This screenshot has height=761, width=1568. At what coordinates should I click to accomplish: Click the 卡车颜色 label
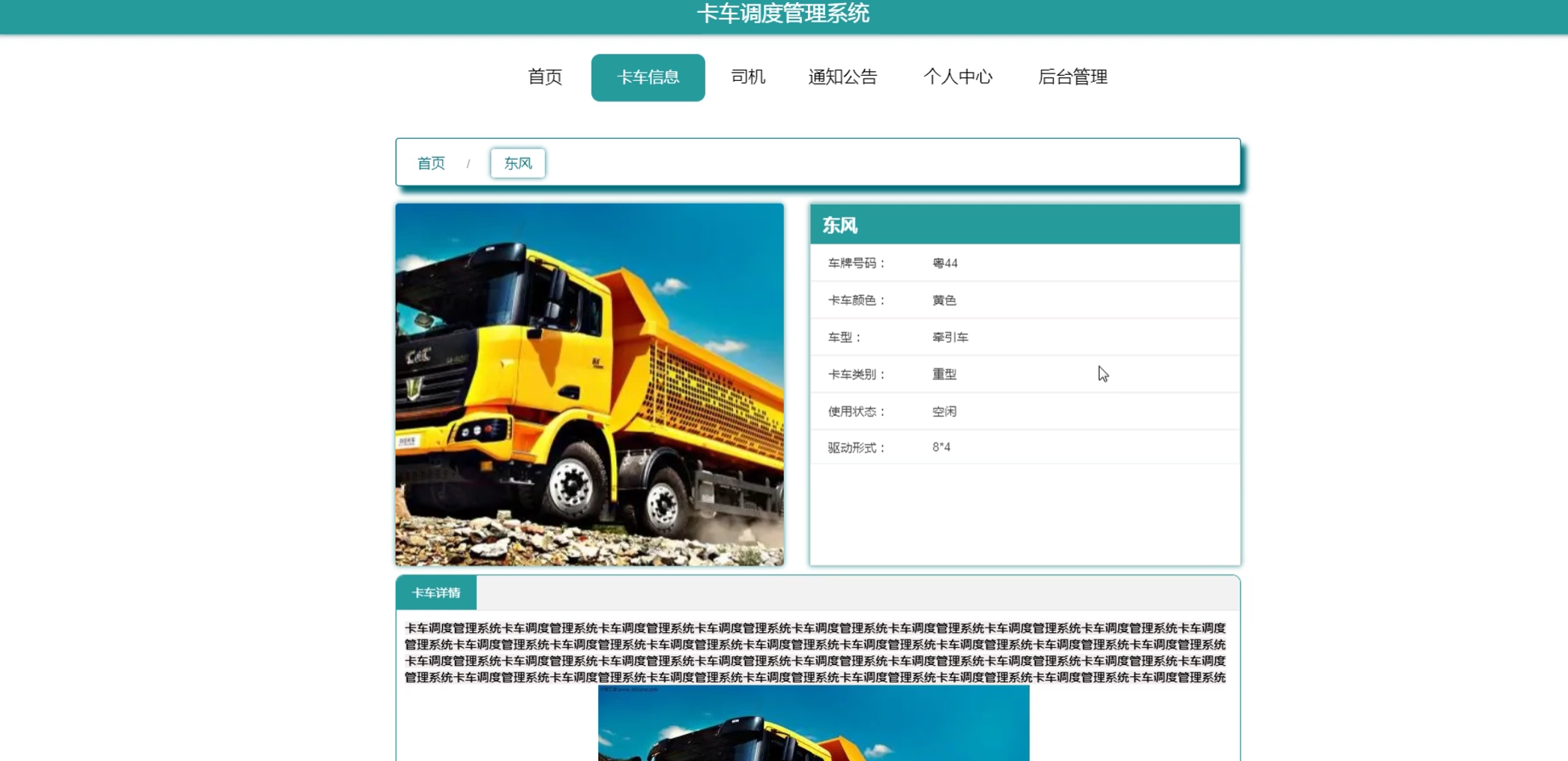(857, 301)
